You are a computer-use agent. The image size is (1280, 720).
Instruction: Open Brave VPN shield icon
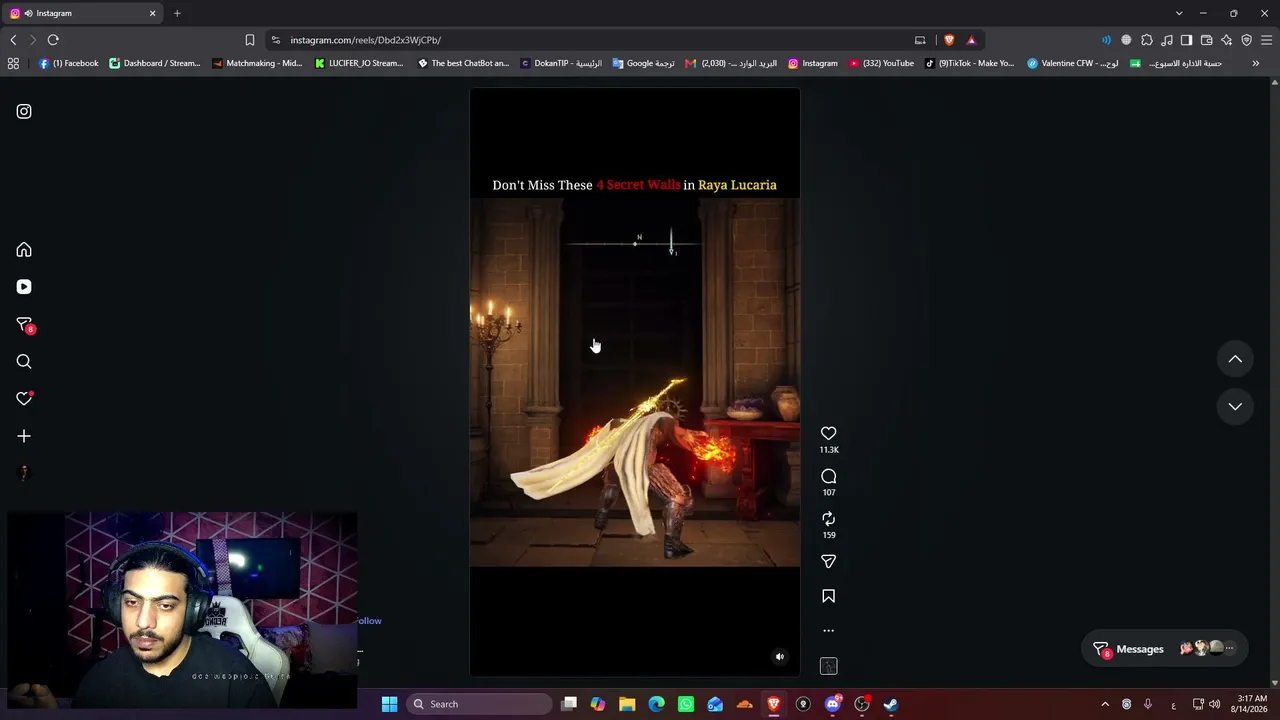(1247, 40)
